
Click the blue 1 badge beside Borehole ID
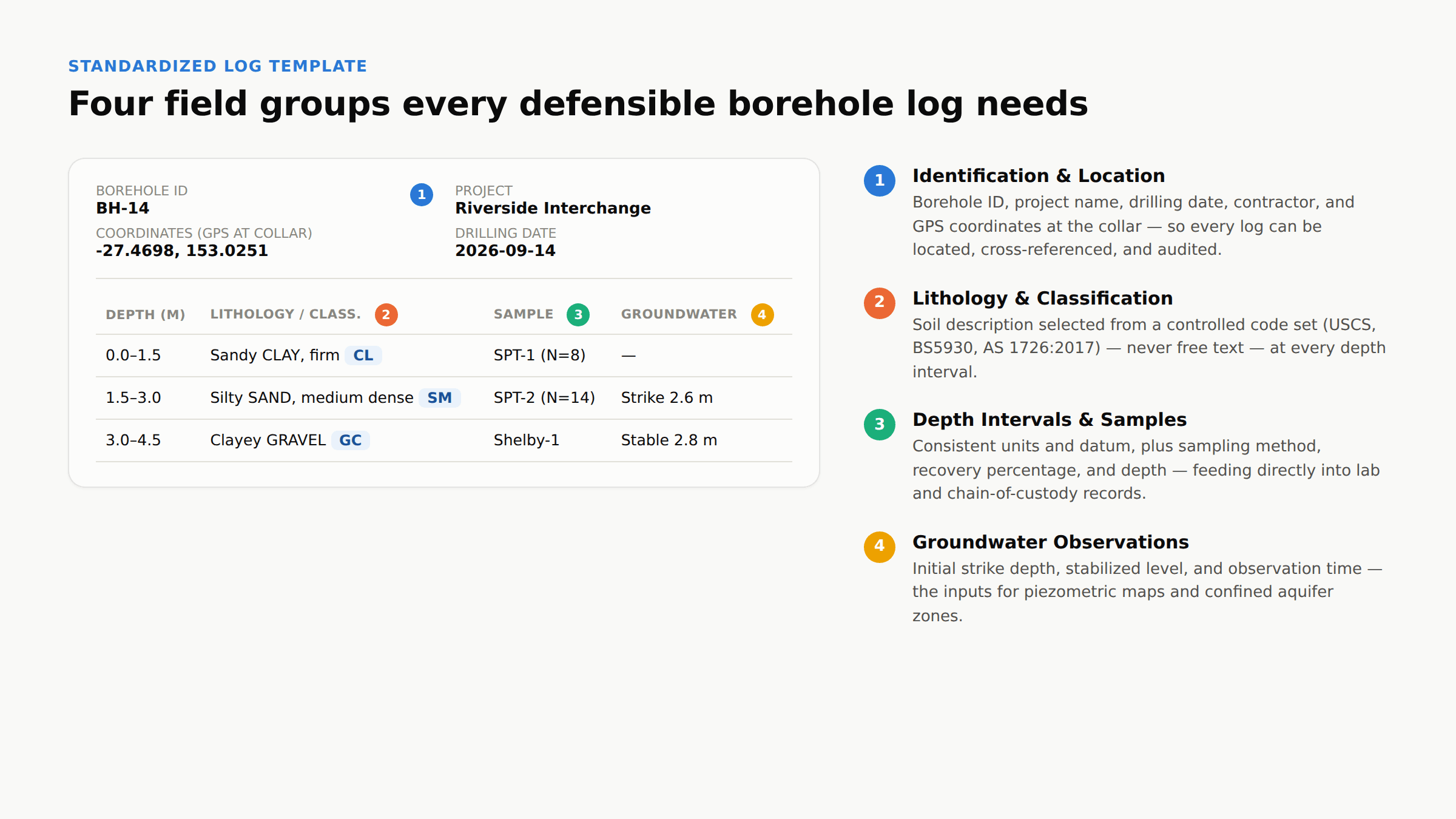coord(422,195)
